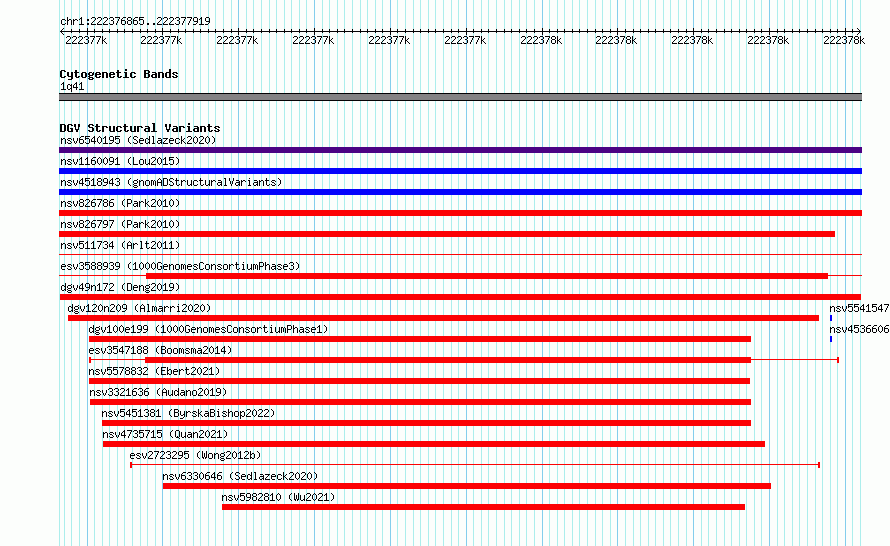Open the nsv826797 (Park2010) variant label
This screenshot has width=890, height=546.
coord(120,224)
